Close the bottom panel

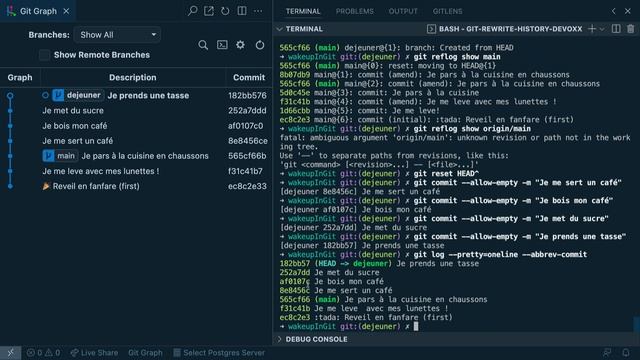pyautogui.click(x=628, y=11)
